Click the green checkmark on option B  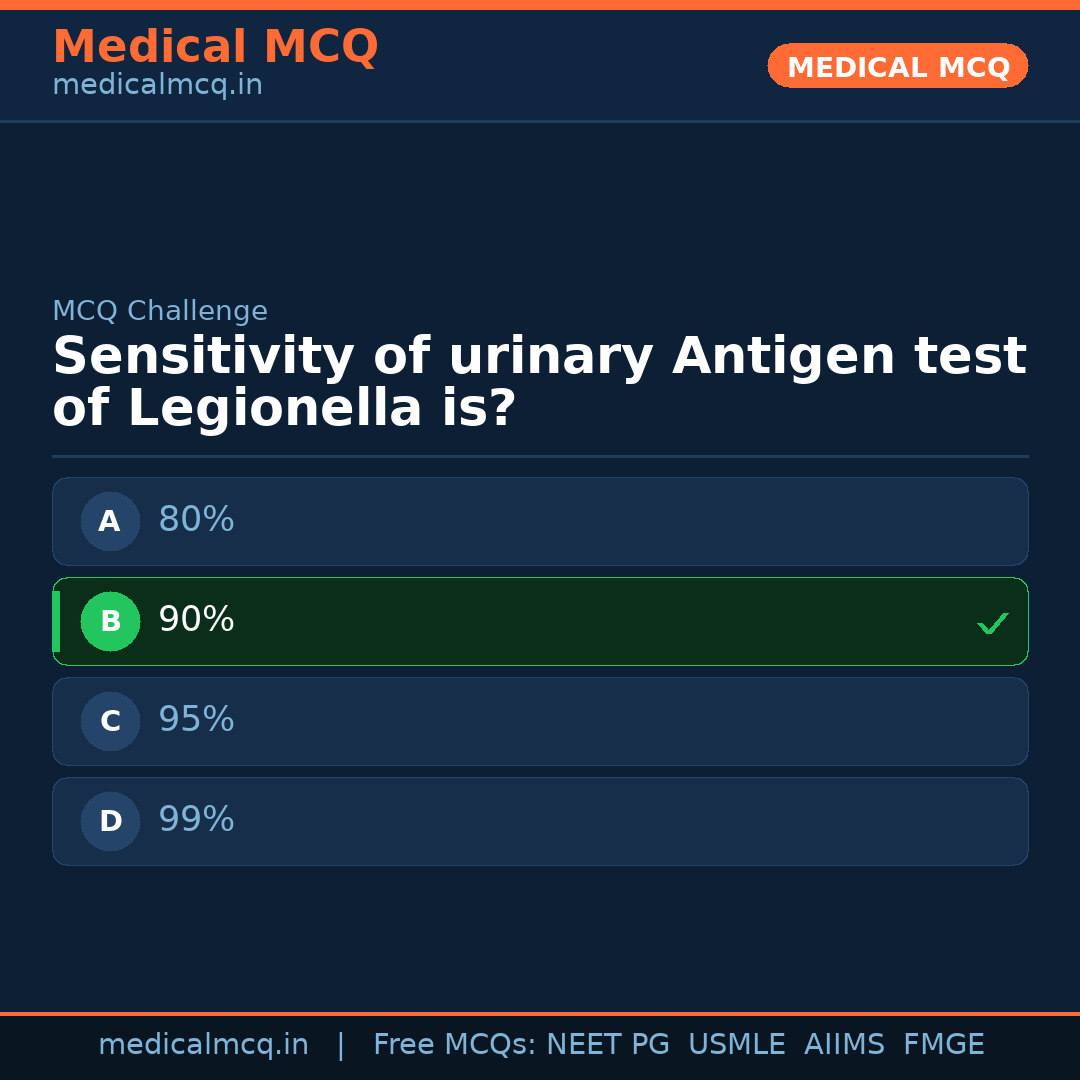click(x=992, y=623)
